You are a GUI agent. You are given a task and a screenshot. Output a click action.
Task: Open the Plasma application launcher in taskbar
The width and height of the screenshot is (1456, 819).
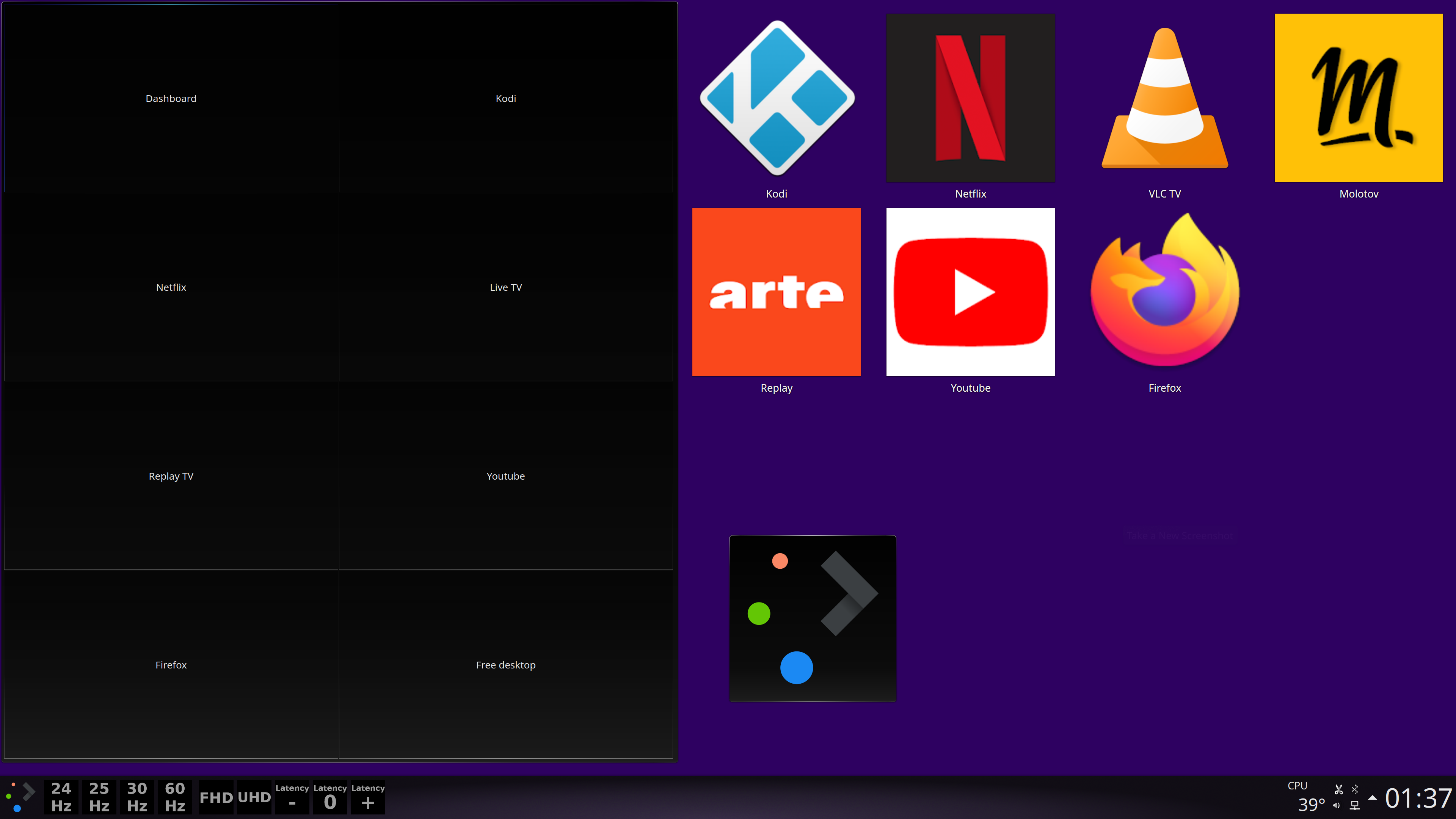coord(21,797)
